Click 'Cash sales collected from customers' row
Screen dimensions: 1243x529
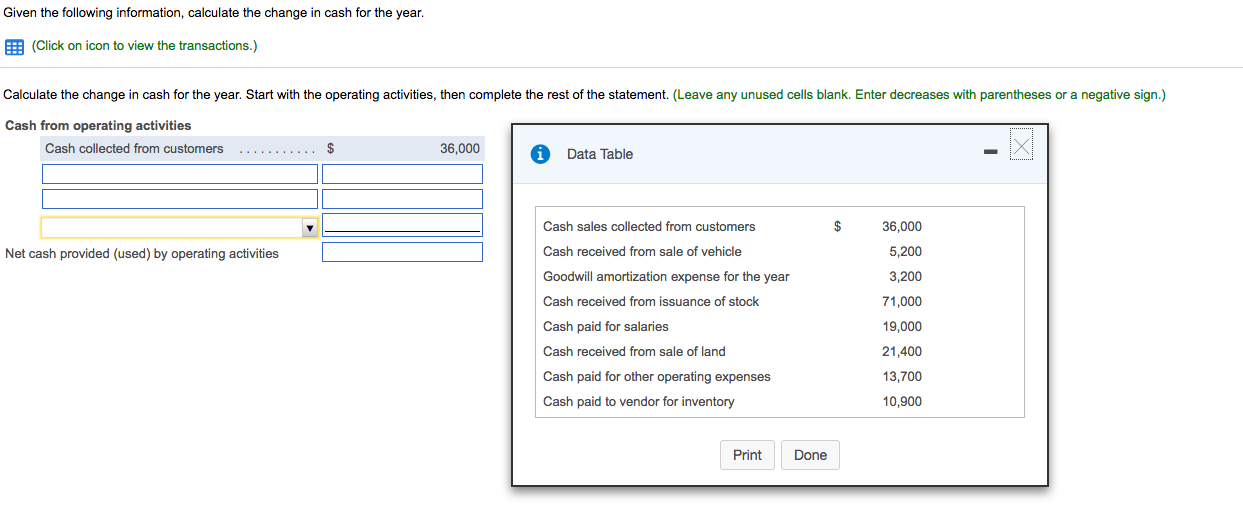(x=779, y=227)
